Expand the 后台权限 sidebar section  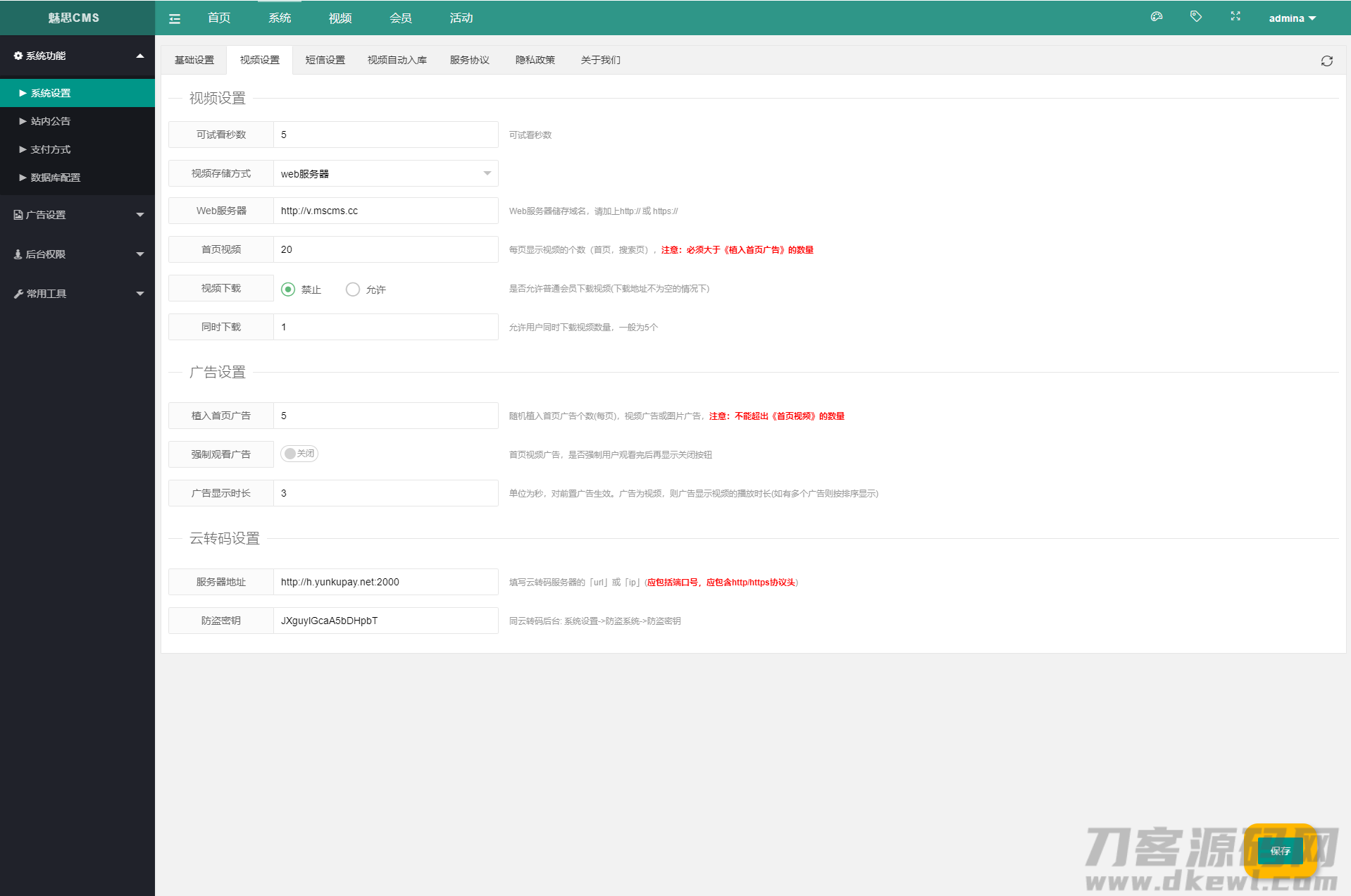77,254
